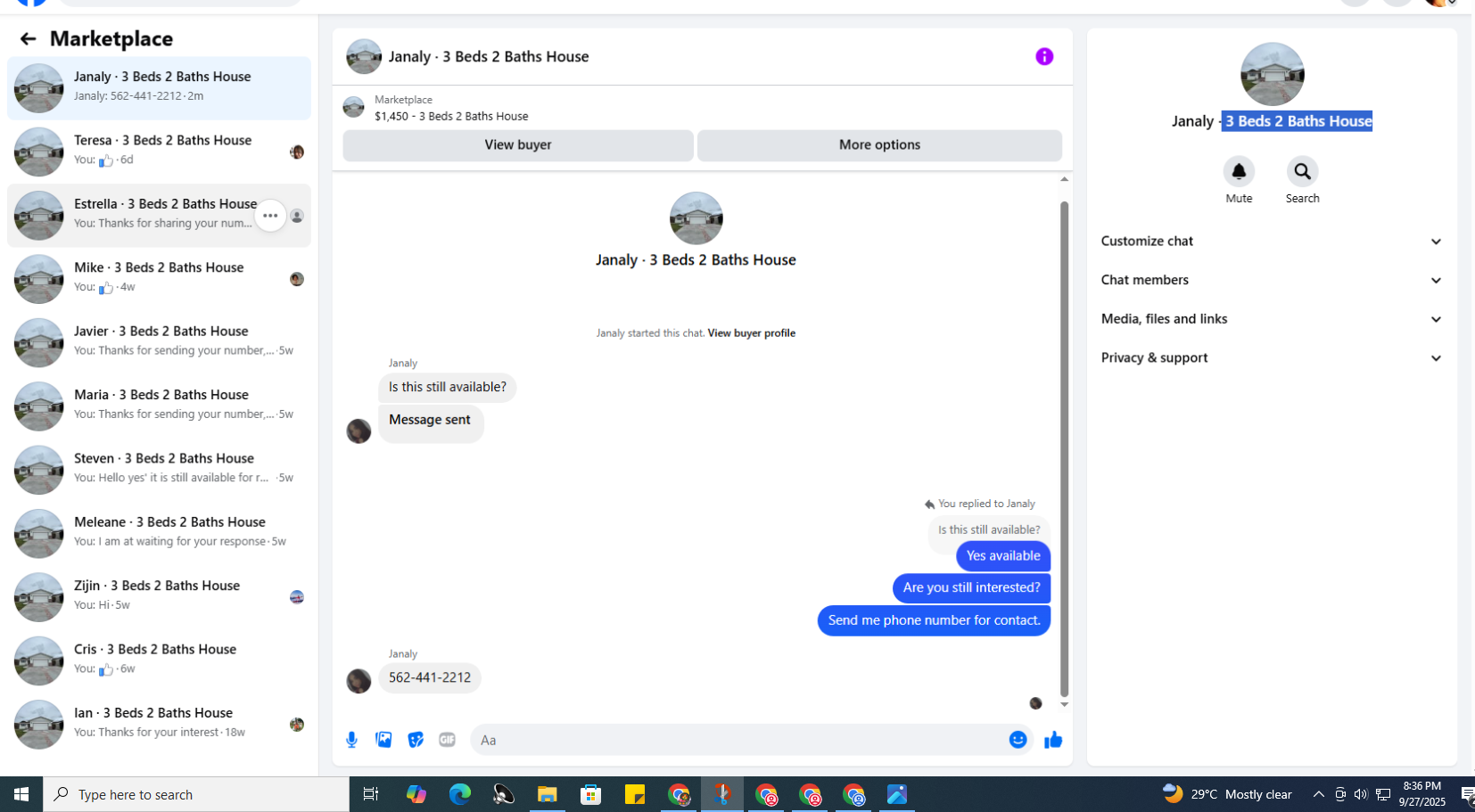Screen dimensions: 1475x812
Task: Open clock and date 8:36 PM
Action: 1421,794
